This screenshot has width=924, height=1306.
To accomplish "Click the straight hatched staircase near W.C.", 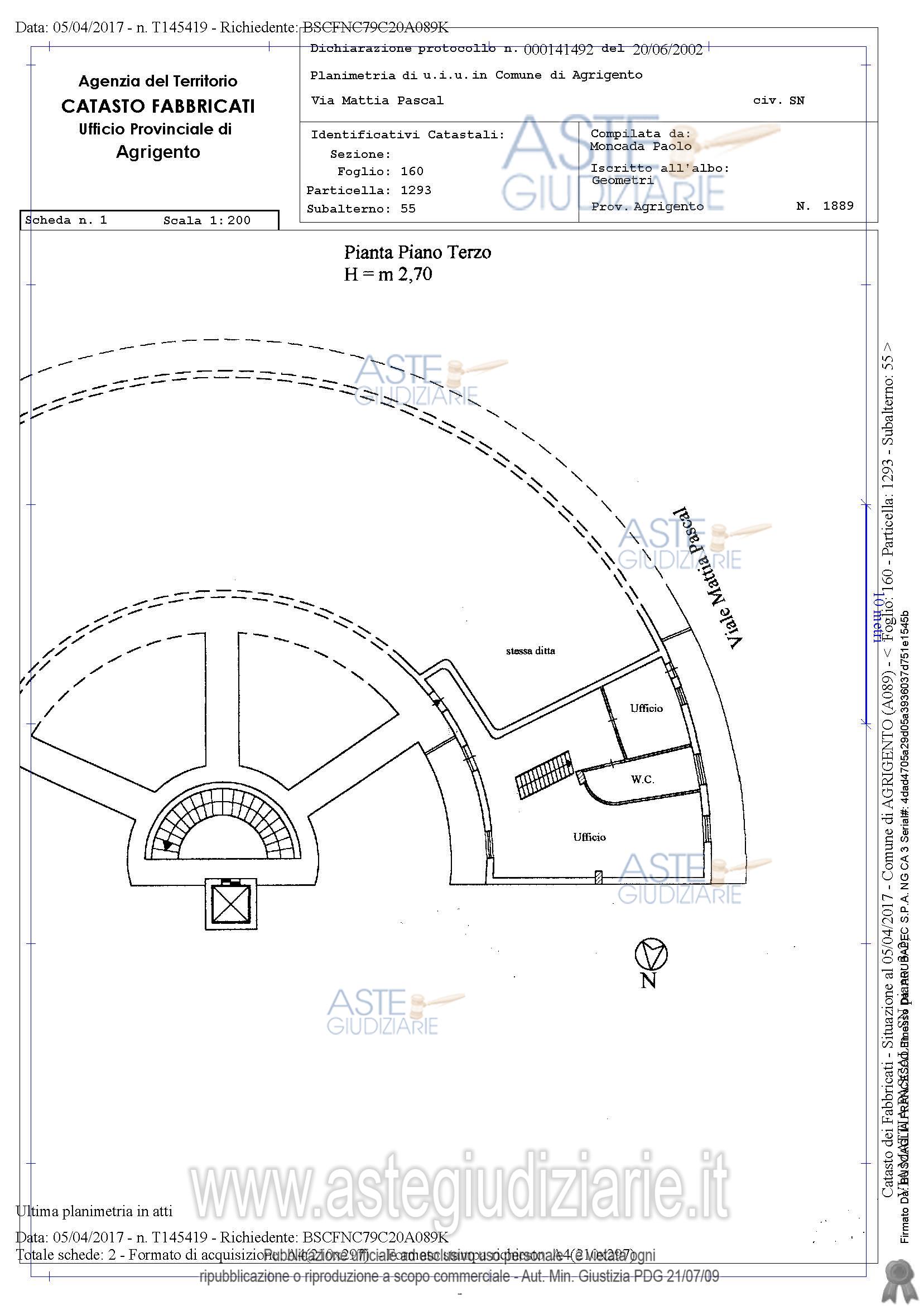I will coord(544,775).
